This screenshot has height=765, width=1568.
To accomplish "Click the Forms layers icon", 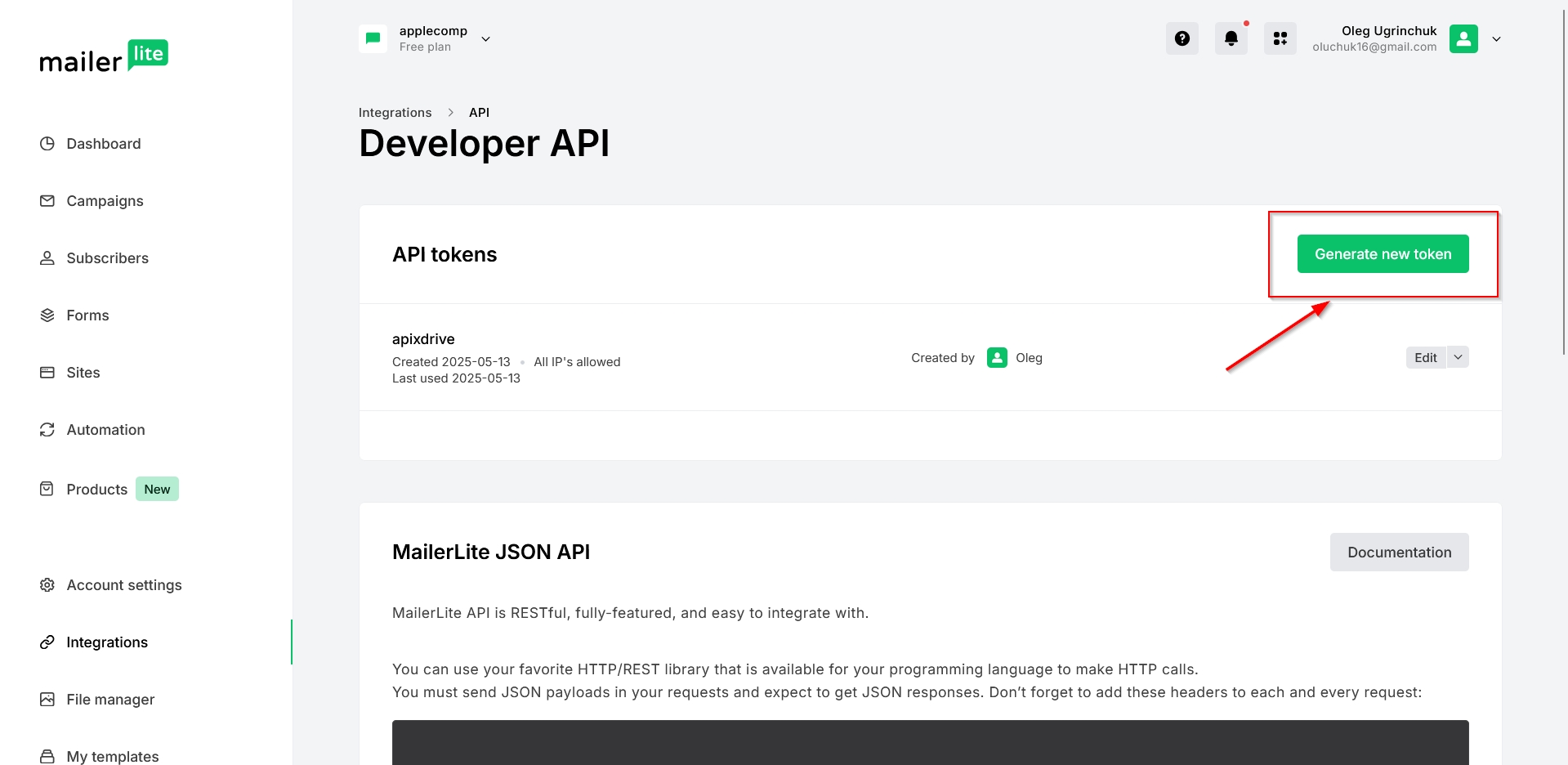I will point(47,315).
